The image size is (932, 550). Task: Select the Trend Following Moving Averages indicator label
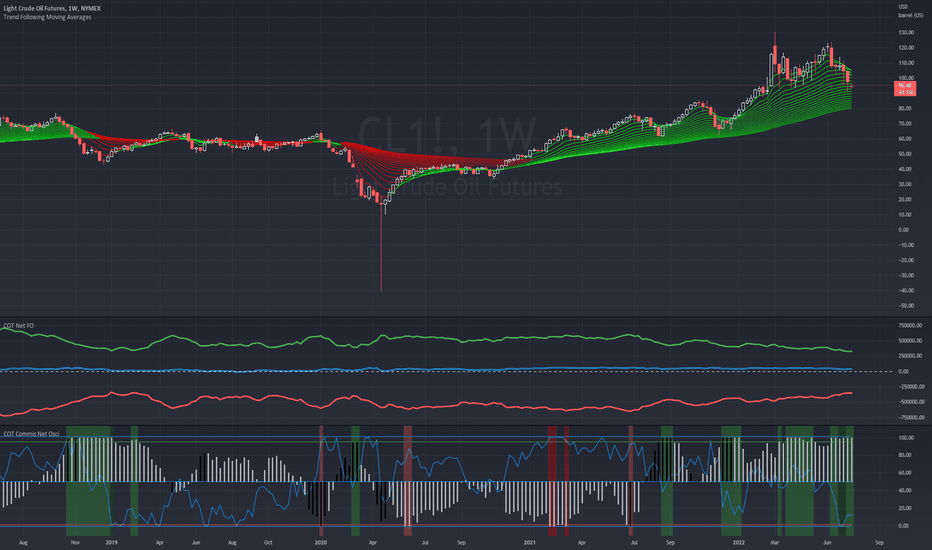48,17
